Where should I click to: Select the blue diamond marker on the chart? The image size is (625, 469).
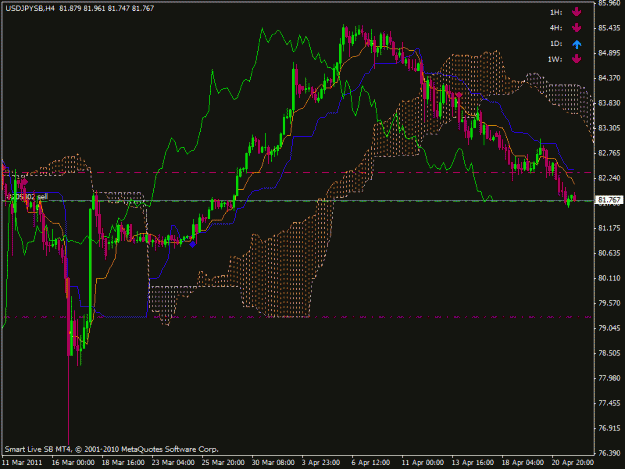pos(193,244)
